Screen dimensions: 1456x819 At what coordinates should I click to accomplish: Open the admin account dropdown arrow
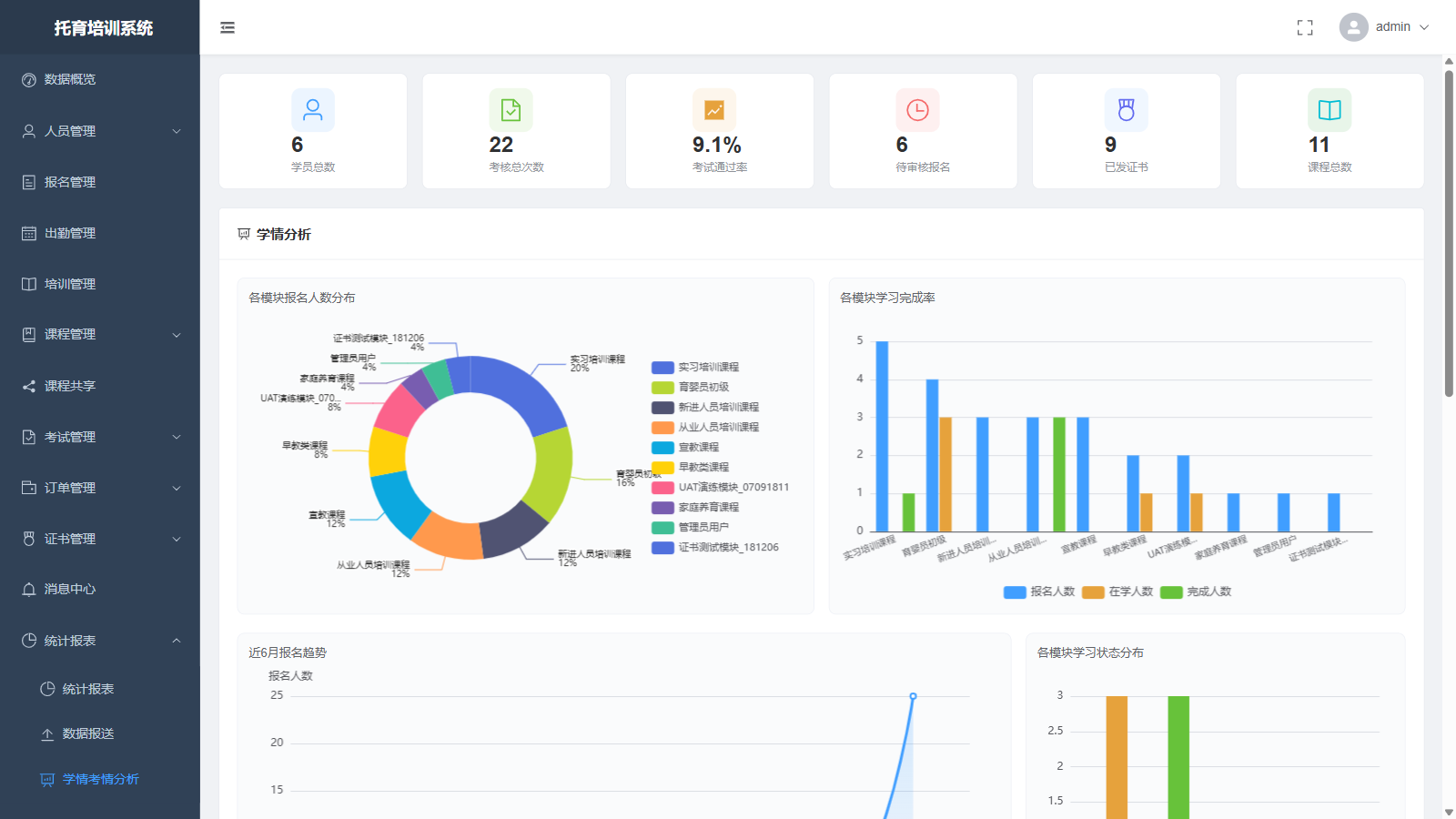tap(1424, 27)
